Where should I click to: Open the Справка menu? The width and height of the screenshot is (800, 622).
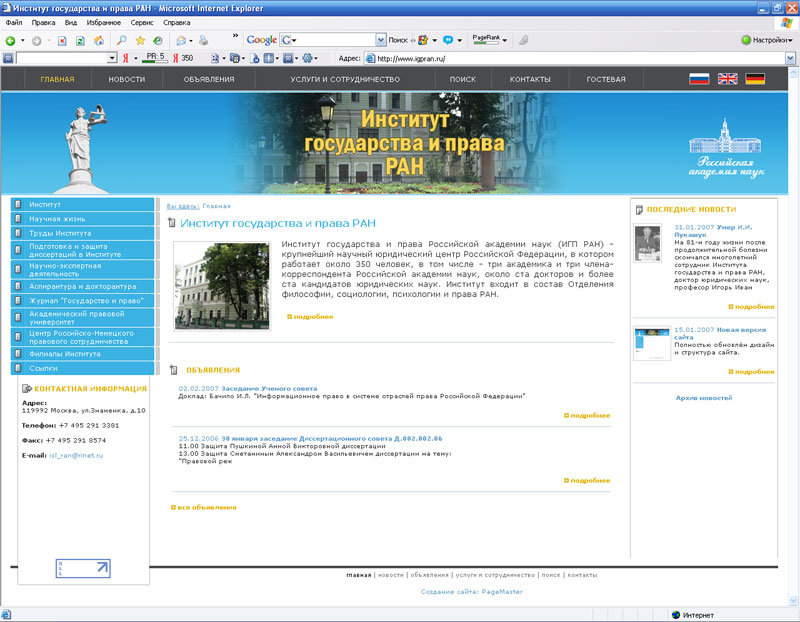coord(177,22)
